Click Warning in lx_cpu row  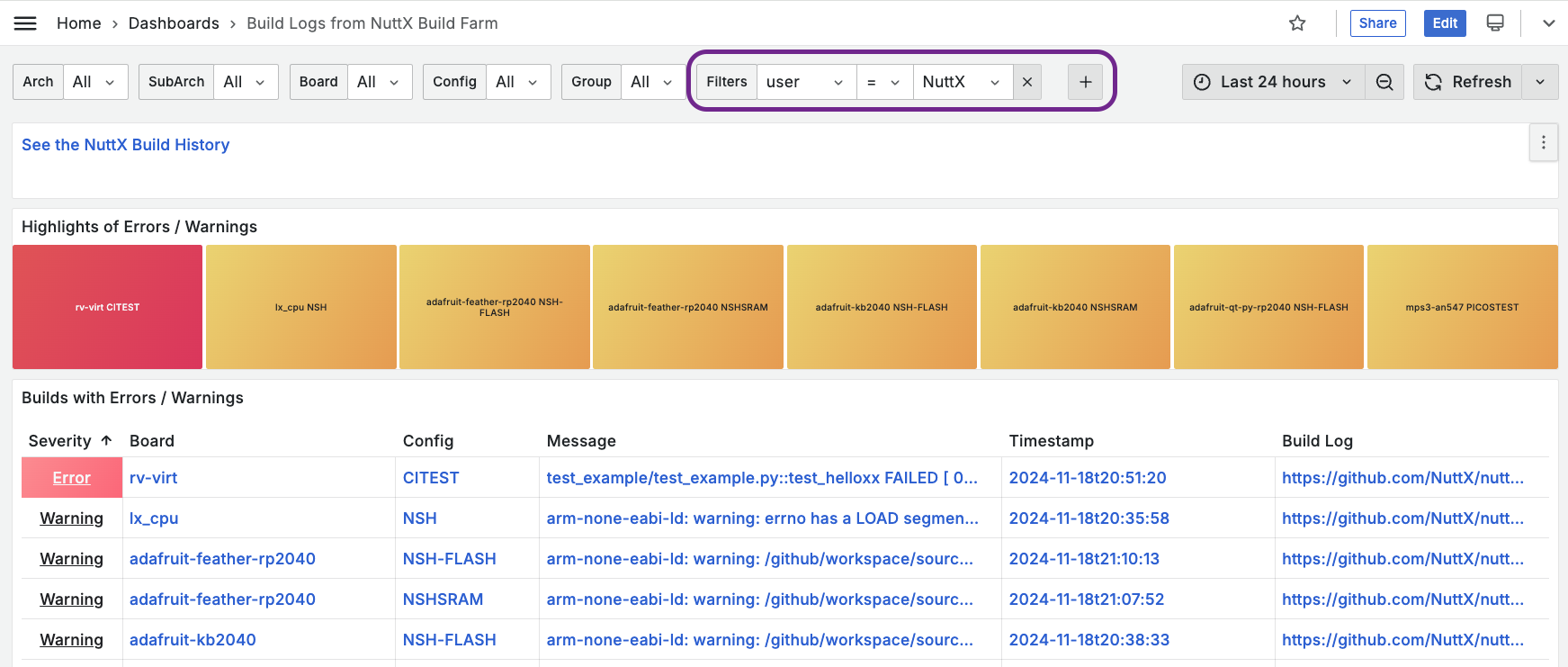(x=72, y=518)
